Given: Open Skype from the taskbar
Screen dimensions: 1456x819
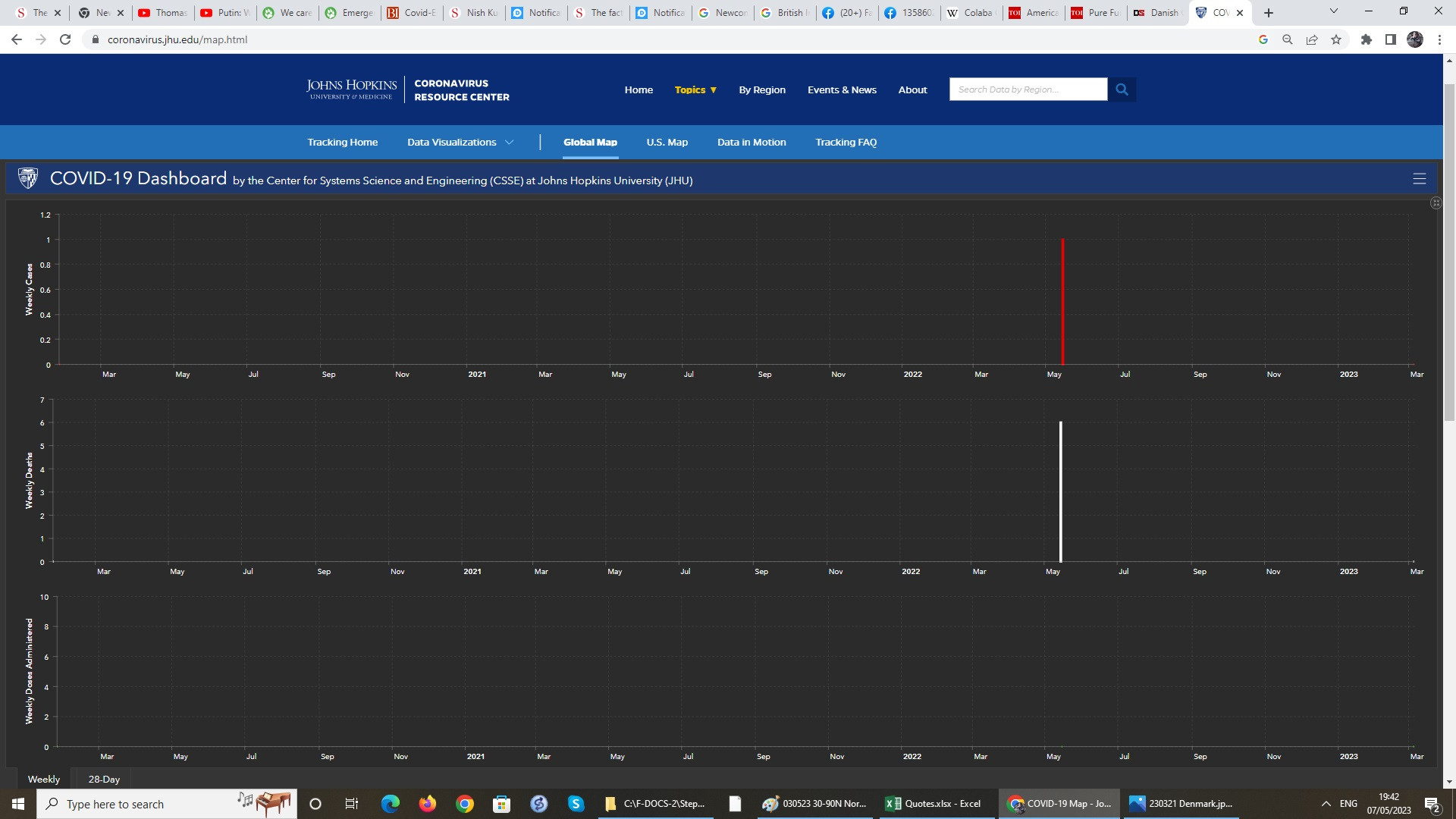Looking at the screenshot, I should click(x=576, y=804).
